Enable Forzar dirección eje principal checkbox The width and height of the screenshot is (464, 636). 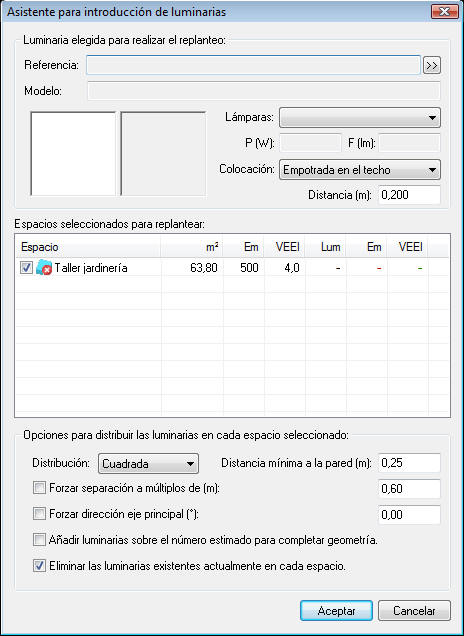coord(39,514)
